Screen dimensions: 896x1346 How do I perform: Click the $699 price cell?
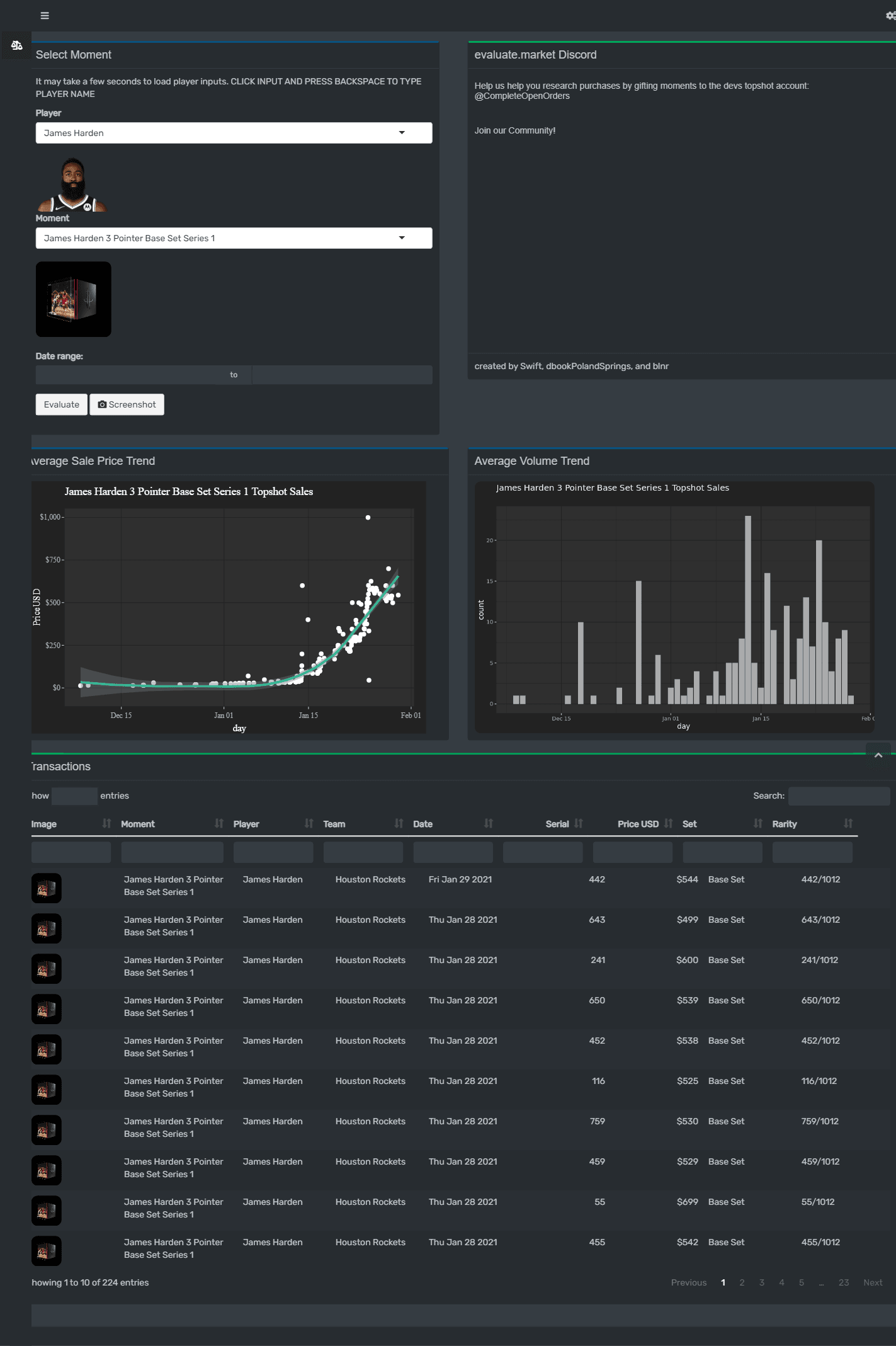point(687,1202)
